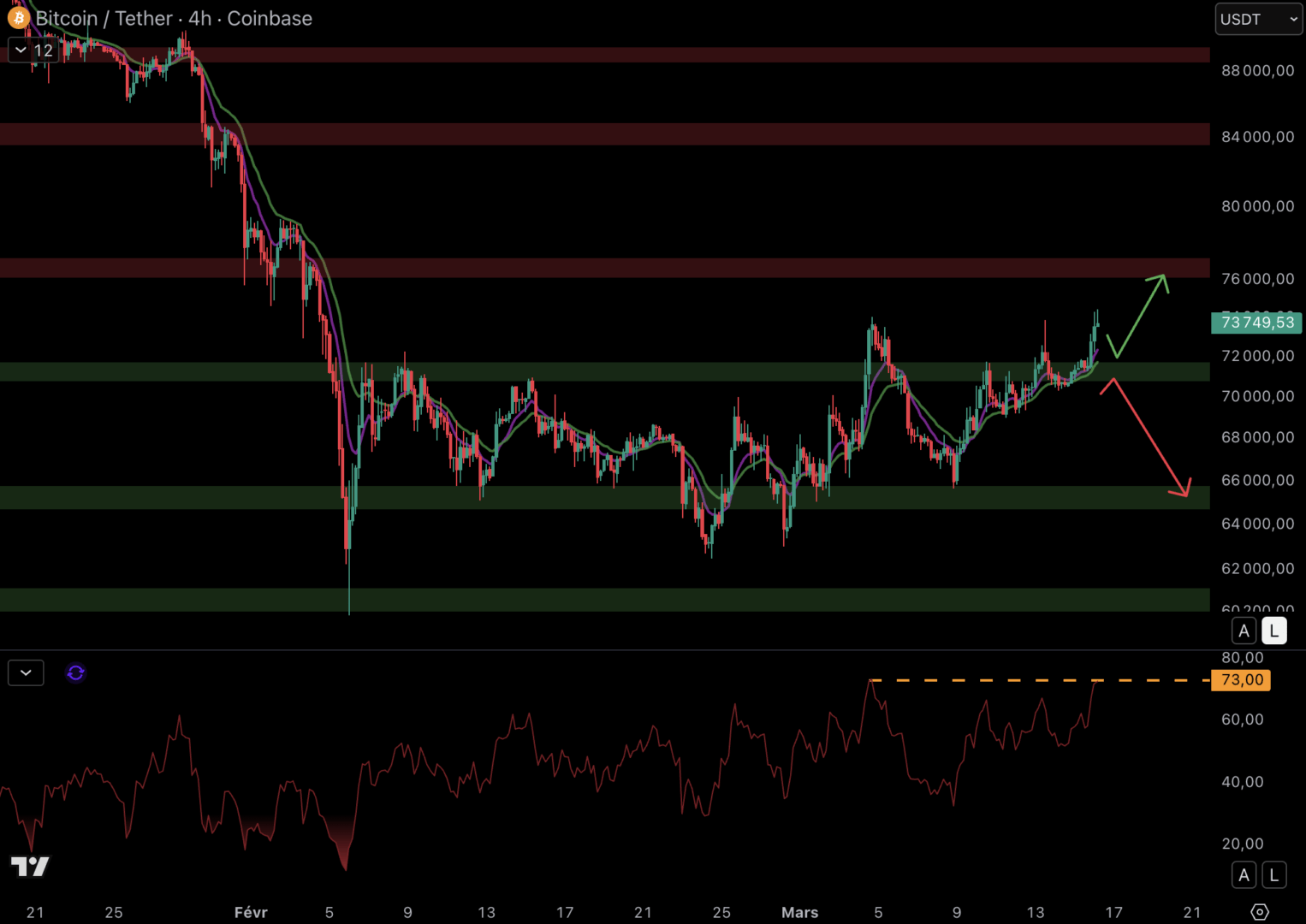Viewport: 1306px width, 924px height.
Task: Select the green support zone near 66 000
Action: 599,497
